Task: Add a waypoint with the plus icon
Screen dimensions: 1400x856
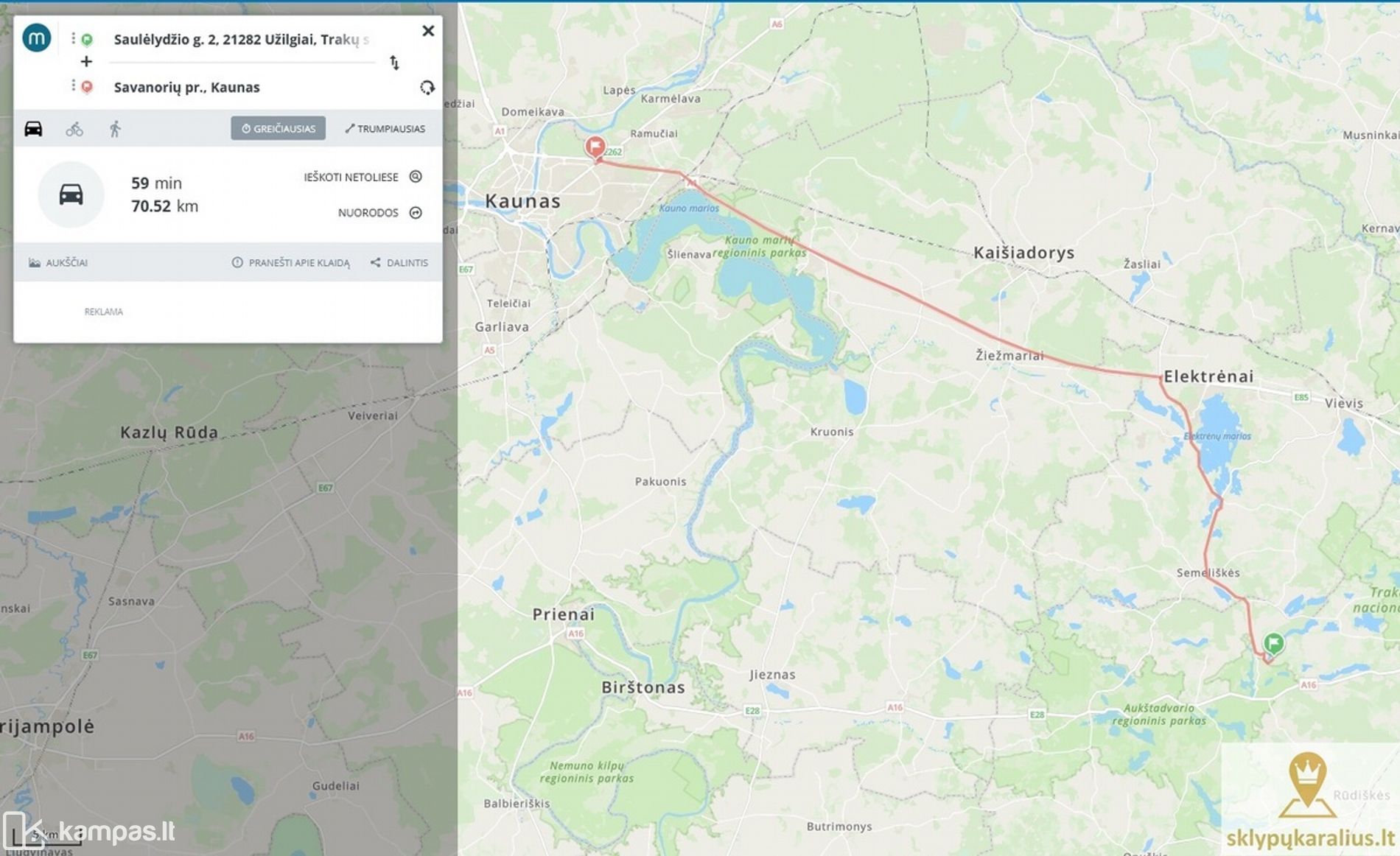Action: 86,62
